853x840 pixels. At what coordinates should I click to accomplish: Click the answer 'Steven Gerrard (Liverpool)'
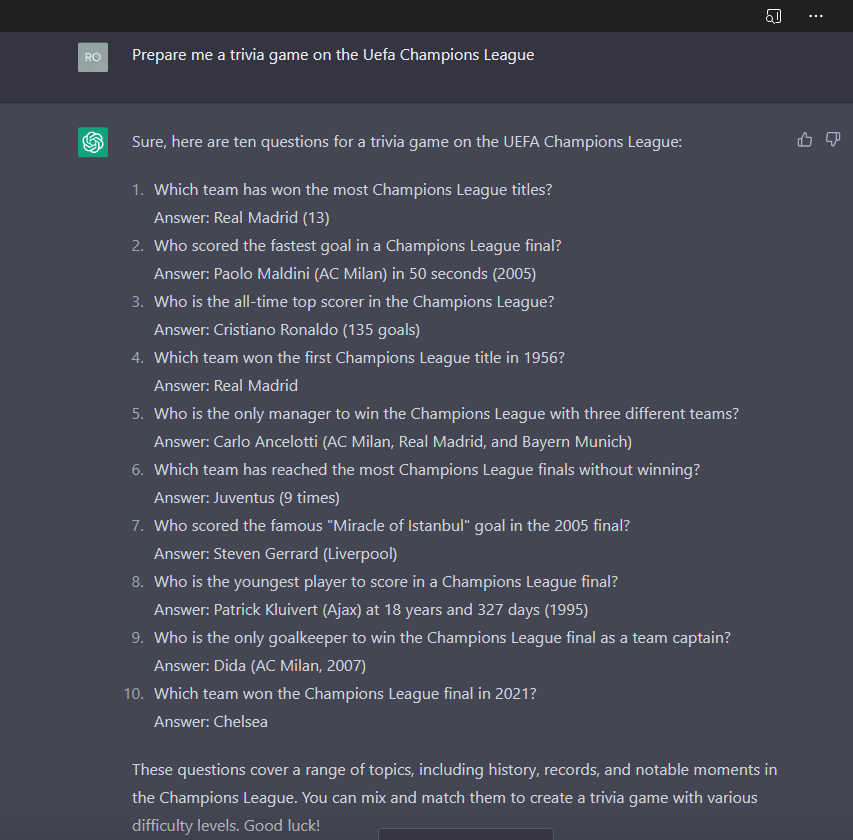coord(275,554)
